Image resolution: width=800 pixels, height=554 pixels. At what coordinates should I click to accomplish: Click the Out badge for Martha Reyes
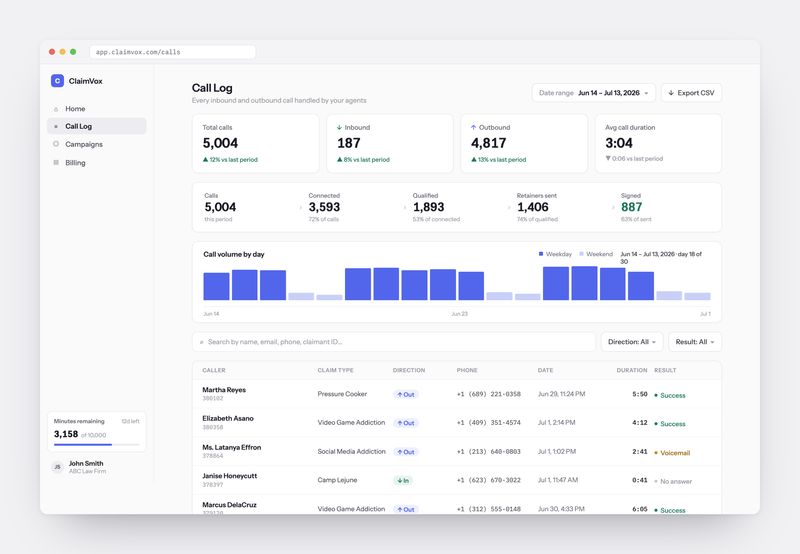pos(406,394)
